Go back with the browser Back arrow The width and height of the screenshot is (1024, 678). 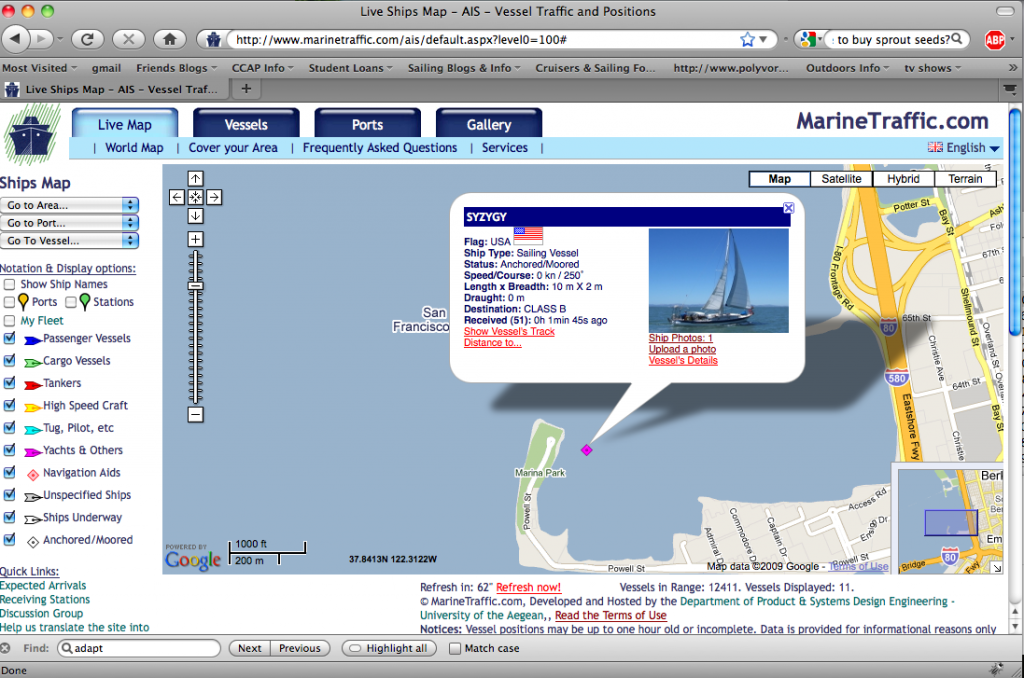click(x=16, y=39)
